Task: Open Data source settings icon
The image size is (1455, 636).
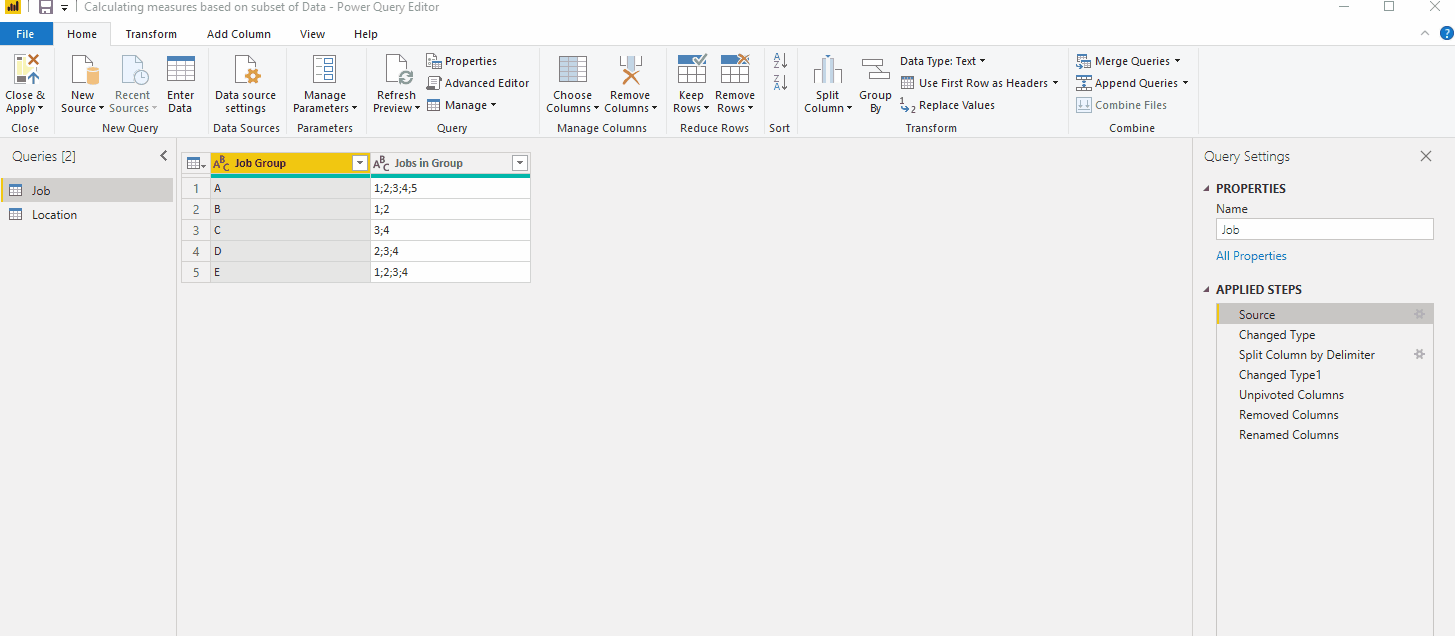Action: [246, 70]
